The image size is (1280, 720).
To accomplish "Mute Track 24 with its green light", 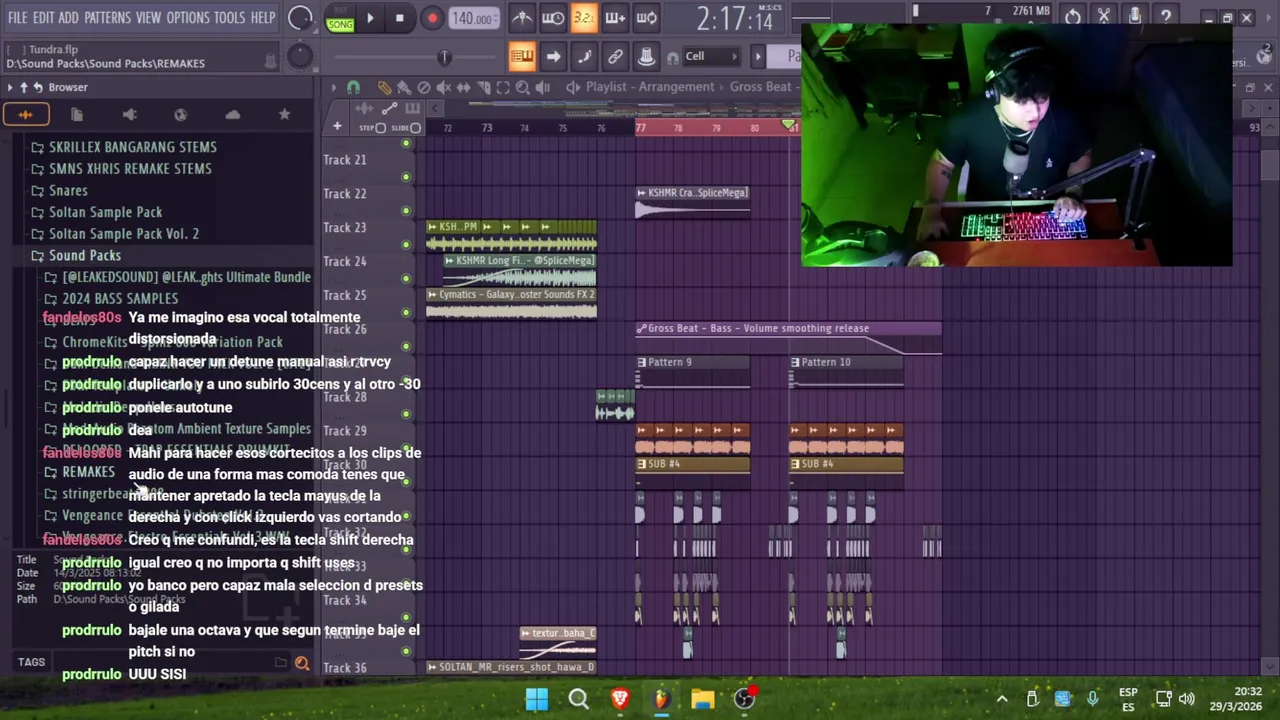I will [406, 278].
